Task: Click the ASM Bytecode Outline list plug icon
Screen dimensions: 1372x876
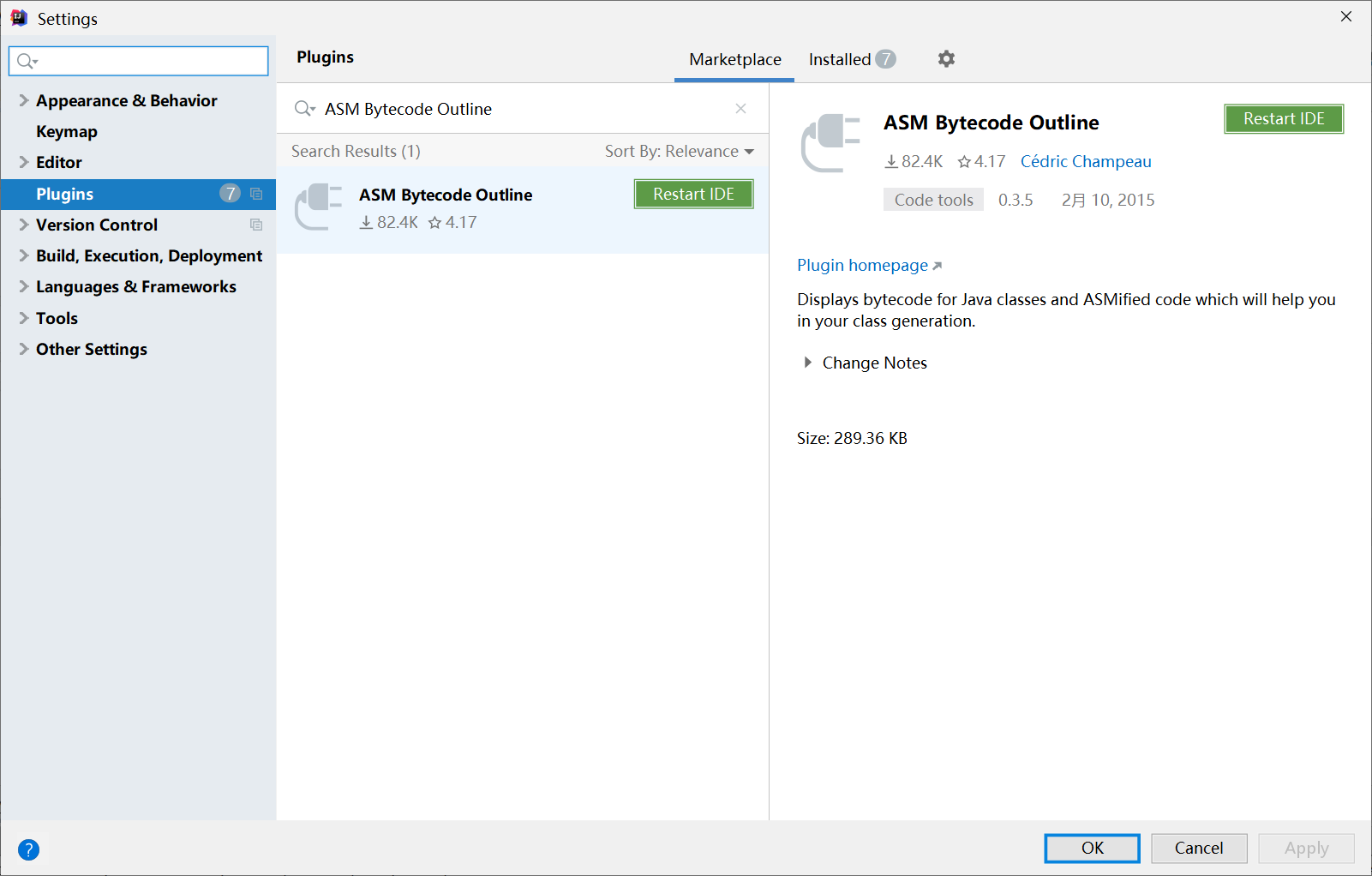Action: [x=318, y=207]
